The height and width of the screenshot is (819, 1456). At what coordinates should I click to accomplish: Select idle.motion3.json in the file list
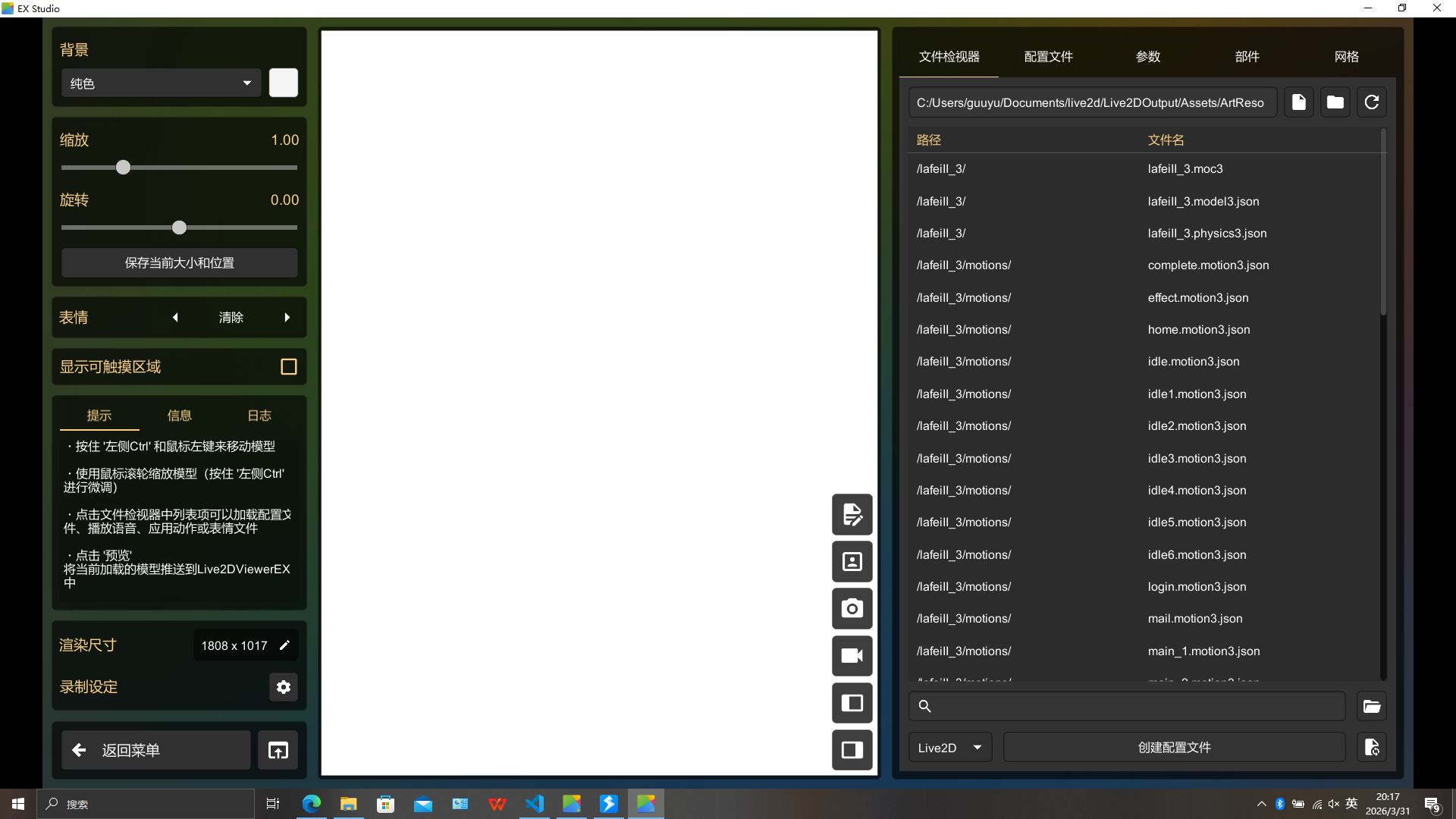pyautogui.click(x=1193, y=362)
